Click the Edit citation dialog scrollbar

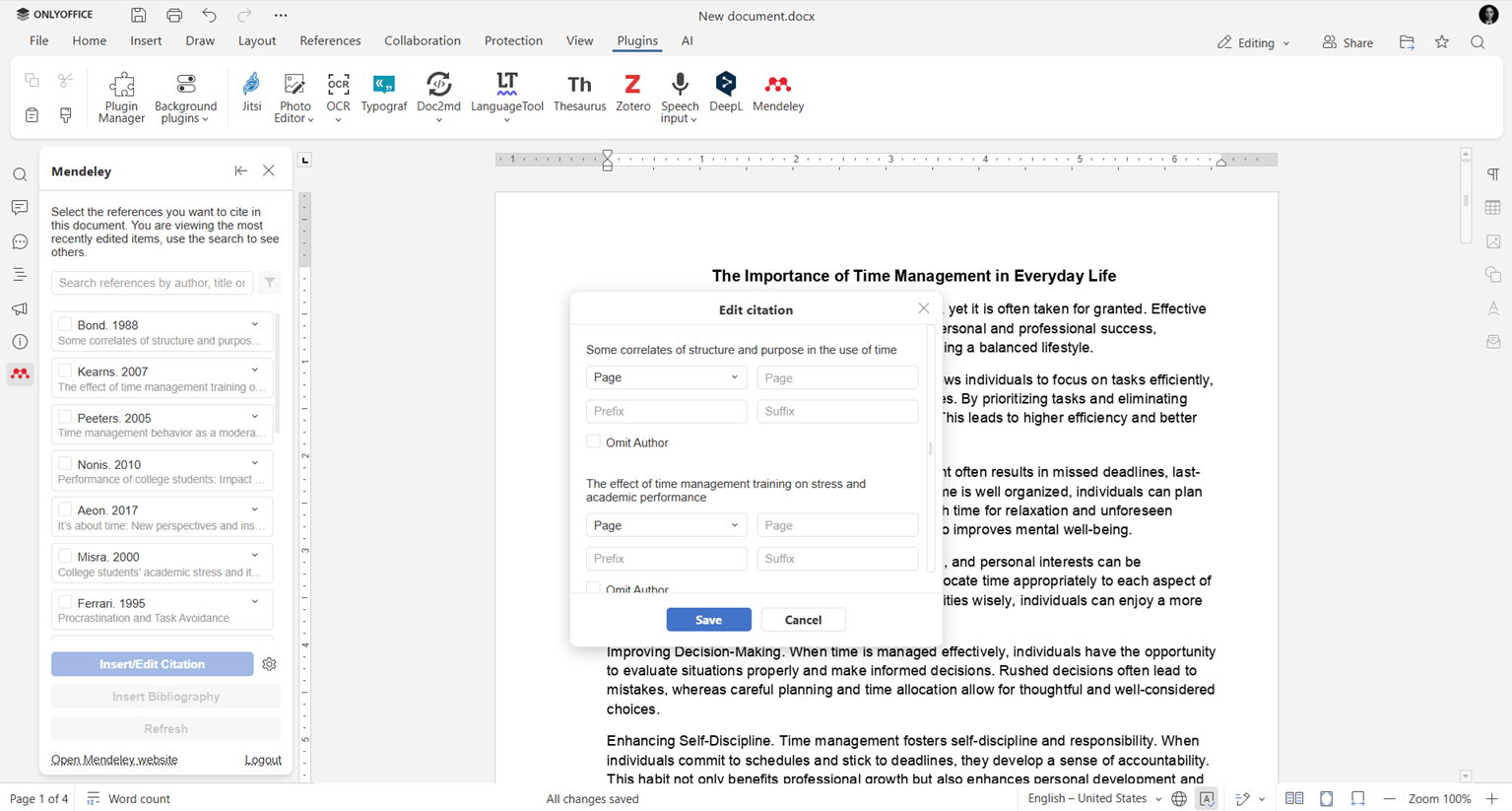pos(931,448)
